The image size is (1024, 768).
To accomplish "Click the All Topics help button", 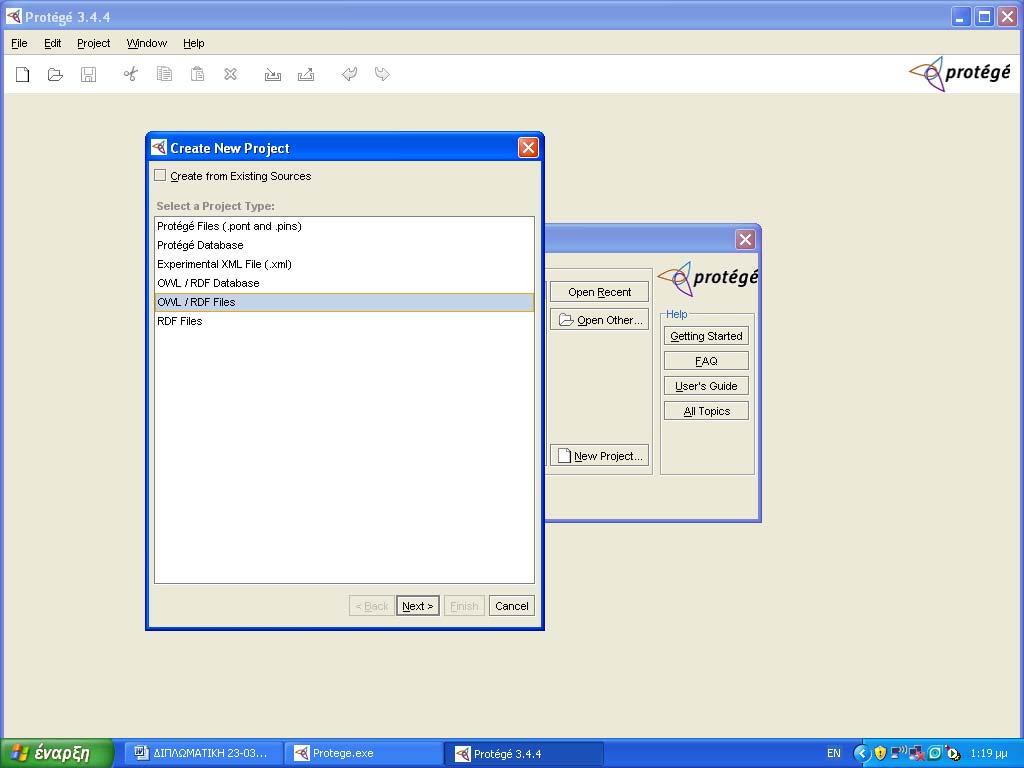I will 706,411.
